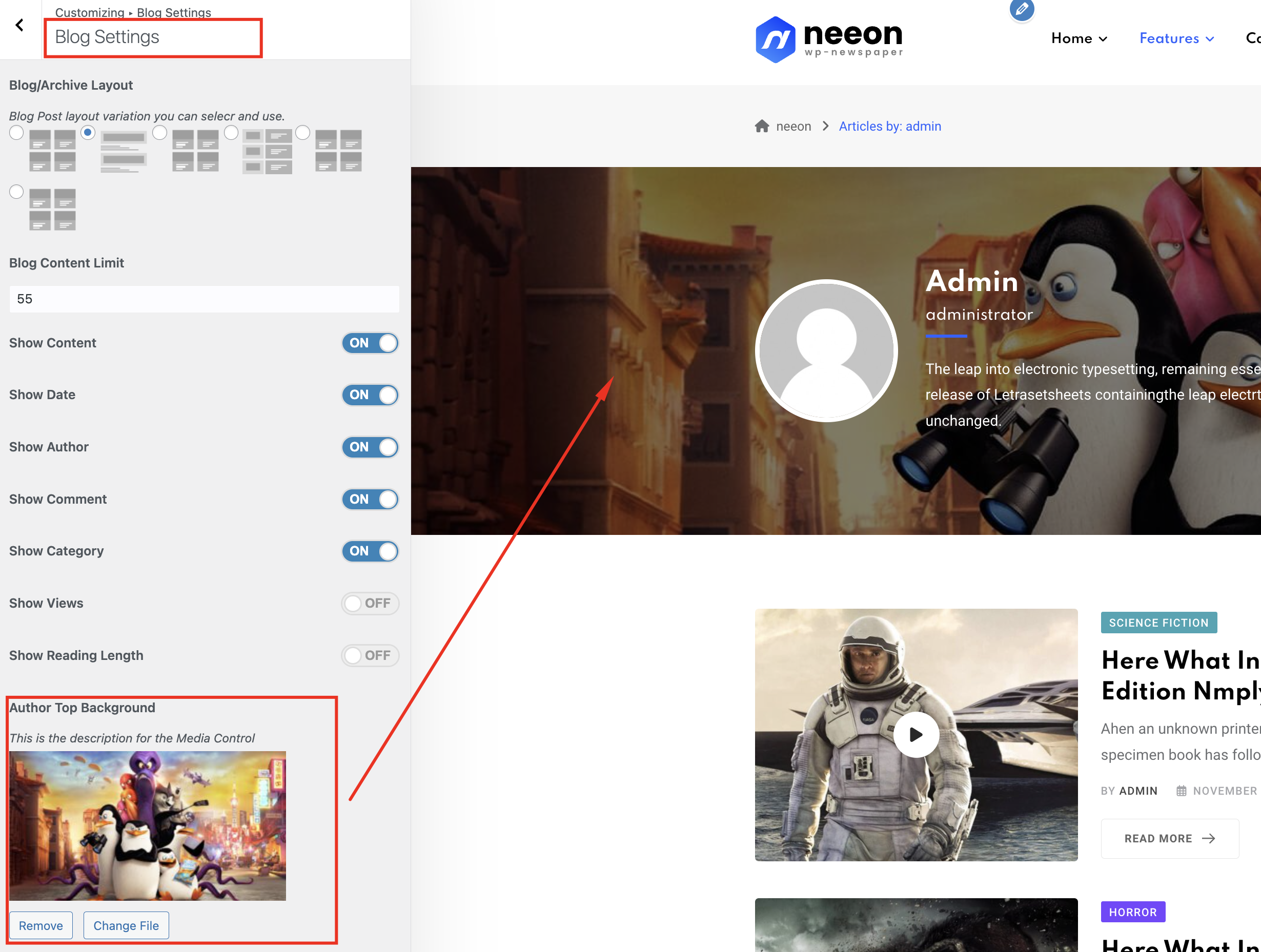Toggle Show Author switch
Viewport: 1261px width, 952px height.
click(x=370, y=447)
